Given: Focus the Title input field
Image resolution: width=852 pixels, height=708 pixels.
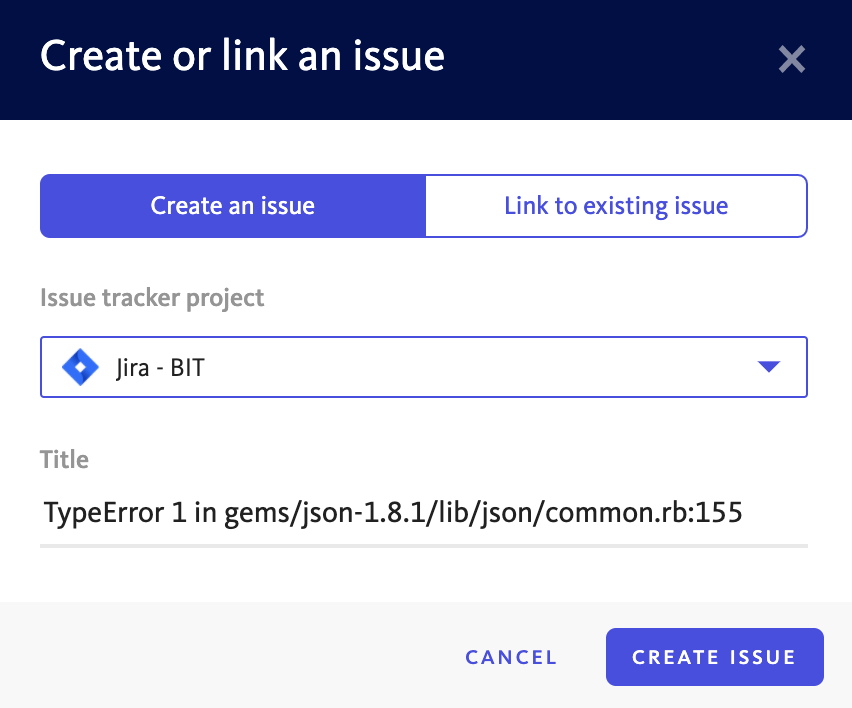Looking at the screenshot, I should coord(424,513).
